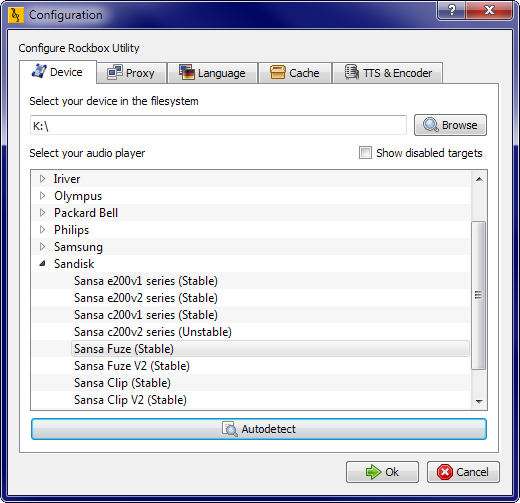Expand the Iriver tree node
520x503 pixels.
point(42,179)
